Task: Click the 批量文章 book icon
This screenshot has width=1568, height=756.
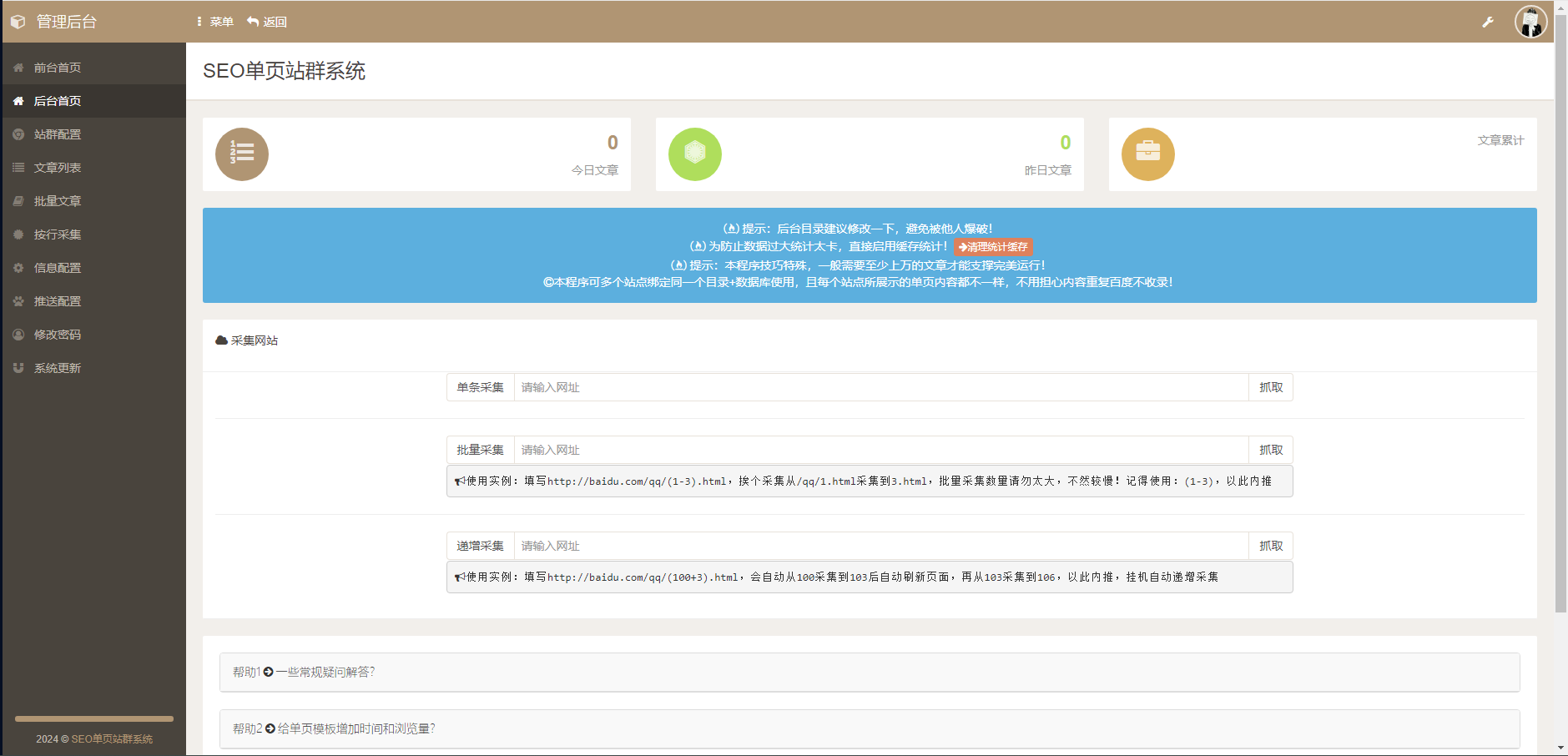Action: coord(18,200)
